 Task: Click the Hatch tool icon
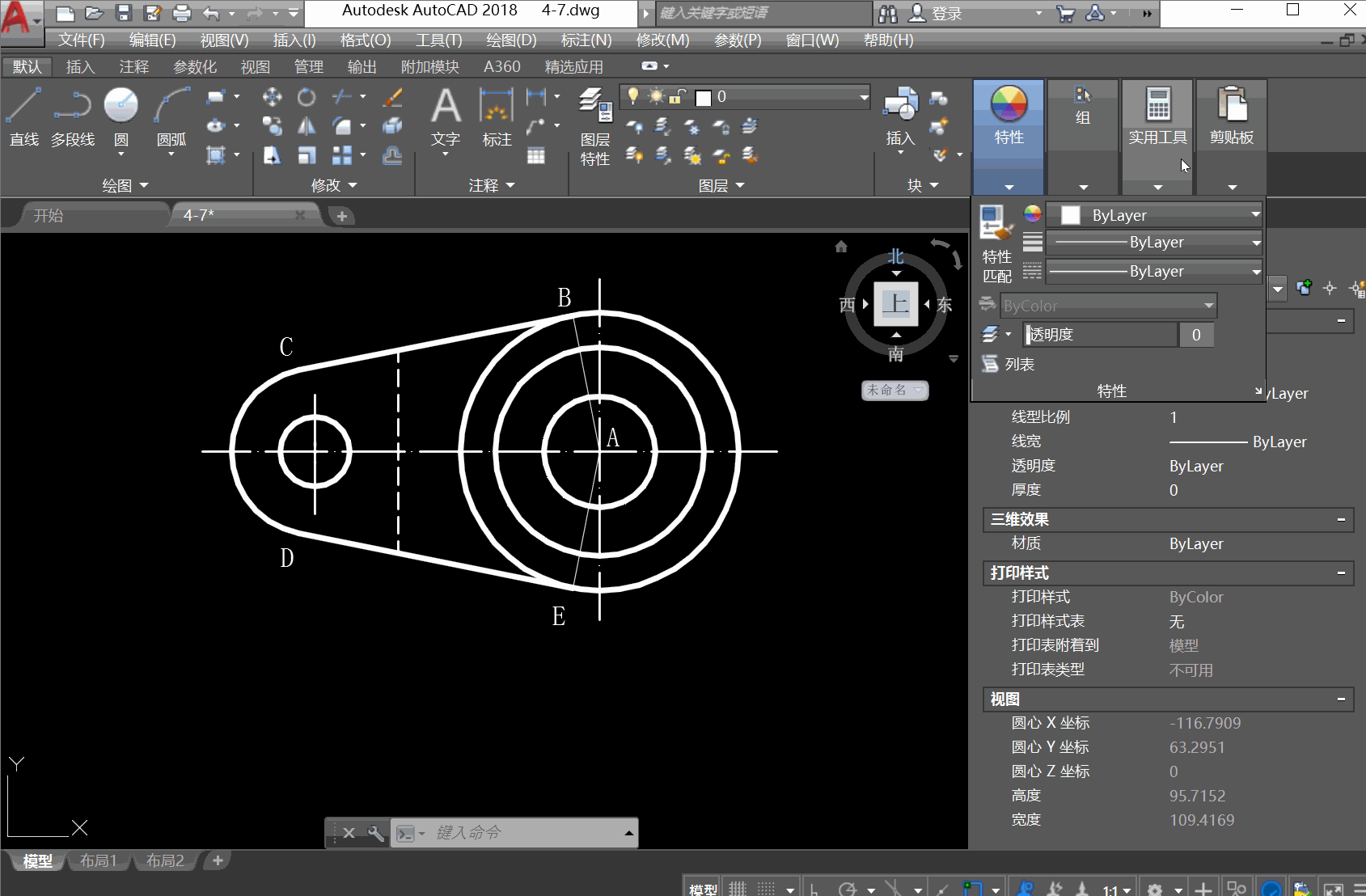215,155
